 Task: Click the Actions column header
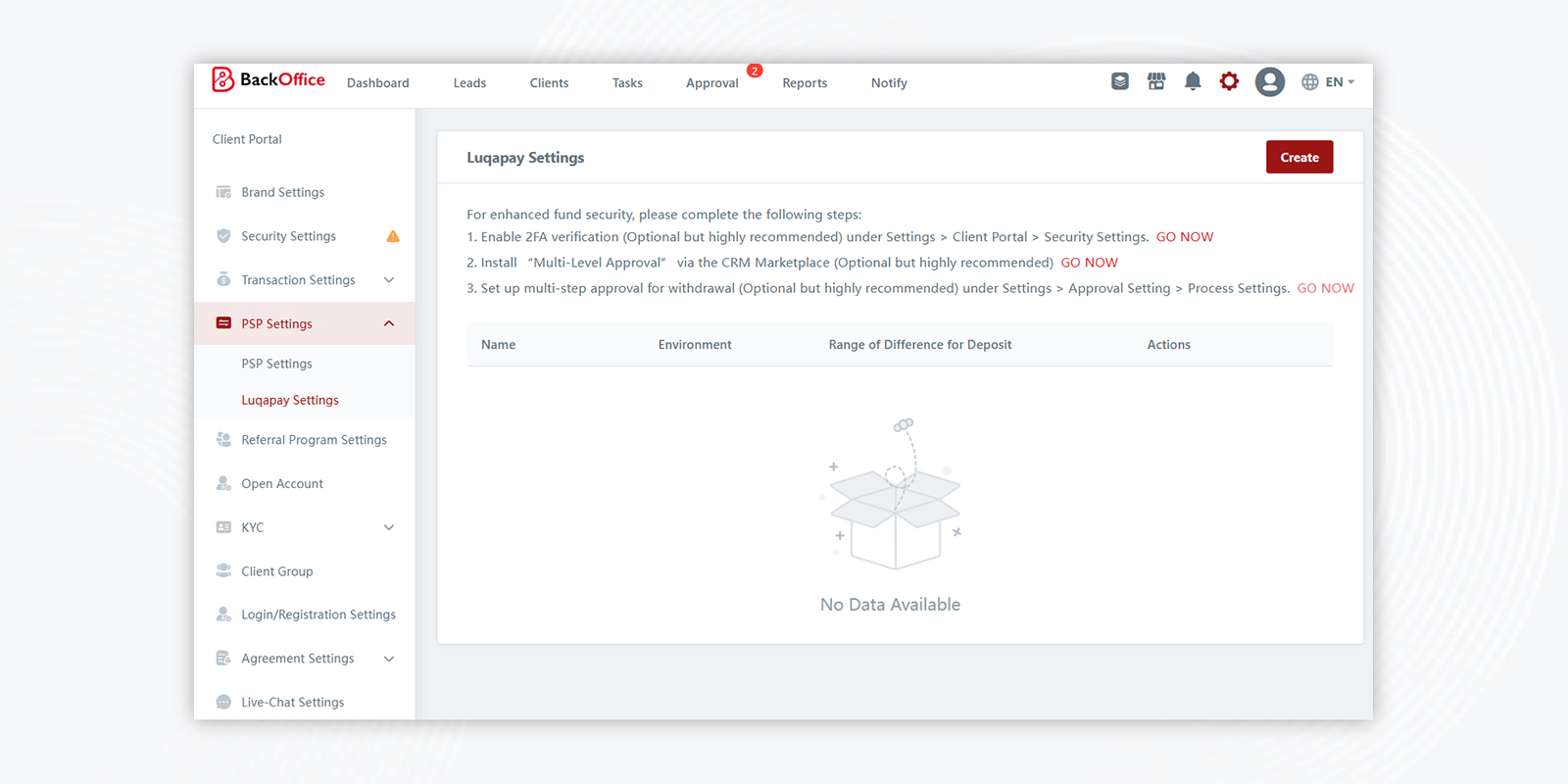(x=1169, y=345)
